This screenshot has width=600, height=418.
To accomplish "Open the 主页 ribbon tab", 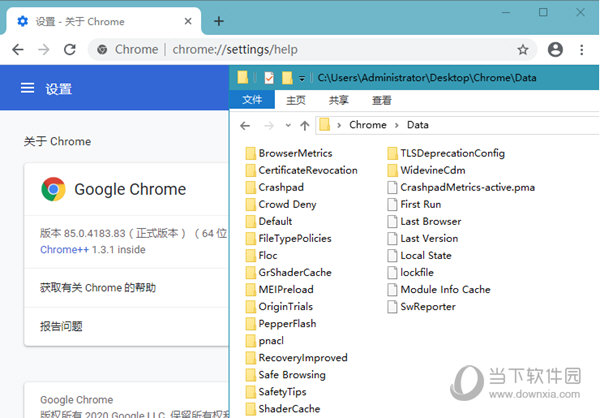I will tap(296, 100).
